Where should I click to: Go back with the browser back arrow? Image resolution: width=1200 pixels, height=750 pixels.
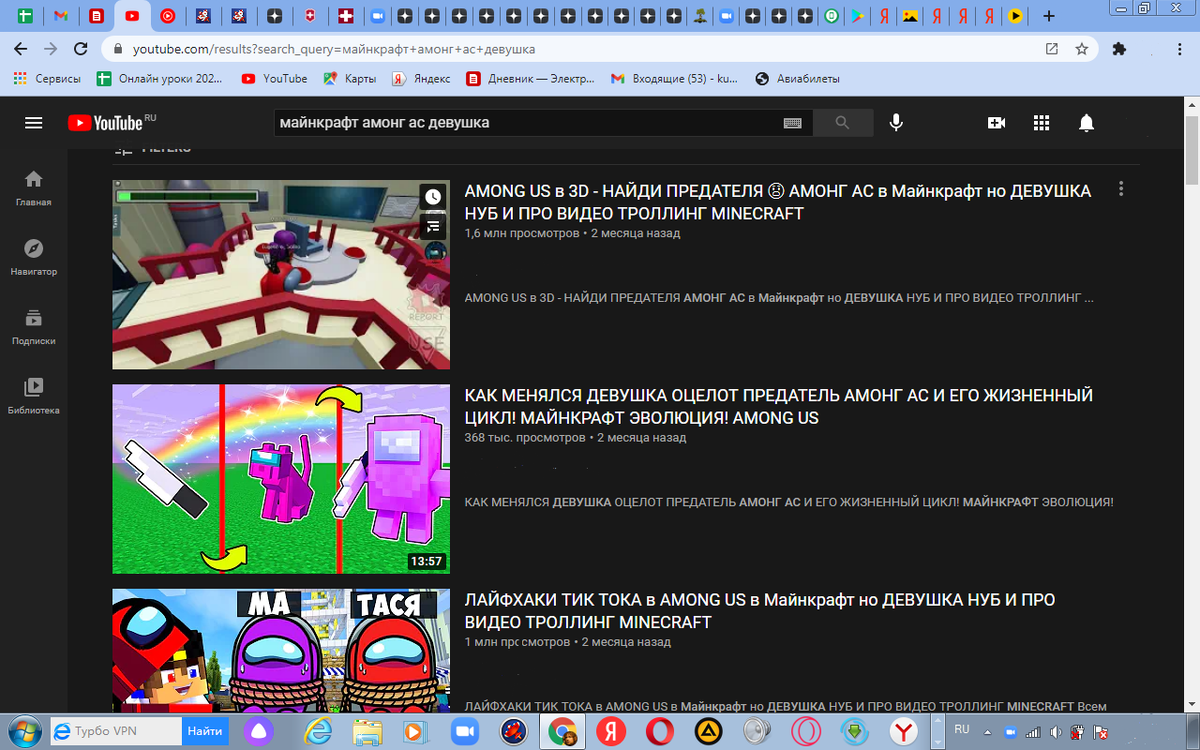click(21, 49)
